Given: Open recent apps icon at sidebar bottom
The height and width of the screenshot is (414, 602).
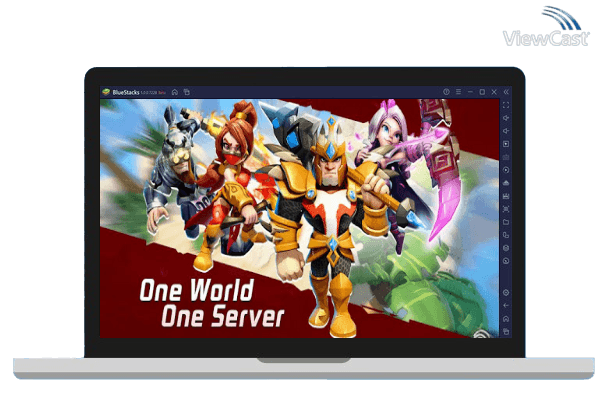Looking at the screenshot, I should click(x=506, y=331).
